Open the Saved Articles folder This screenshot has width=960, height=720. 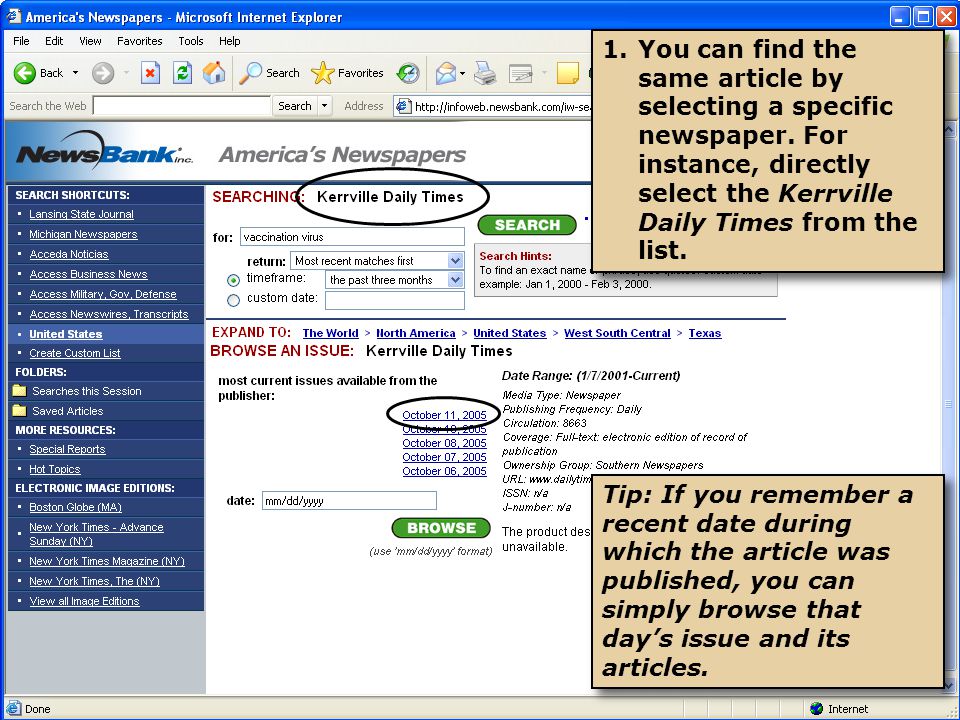tap(67, 411)
